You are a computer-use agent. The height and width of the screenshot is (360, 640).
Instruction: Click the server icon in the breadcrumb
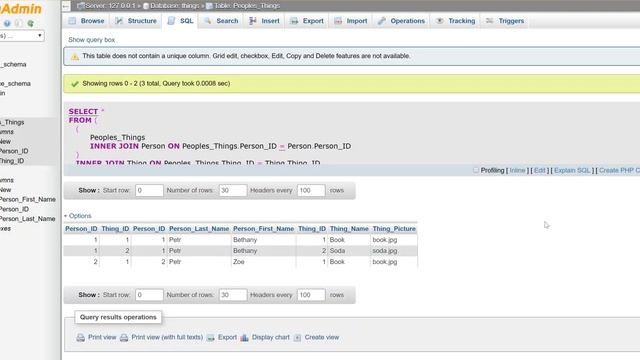click(81, 6)
